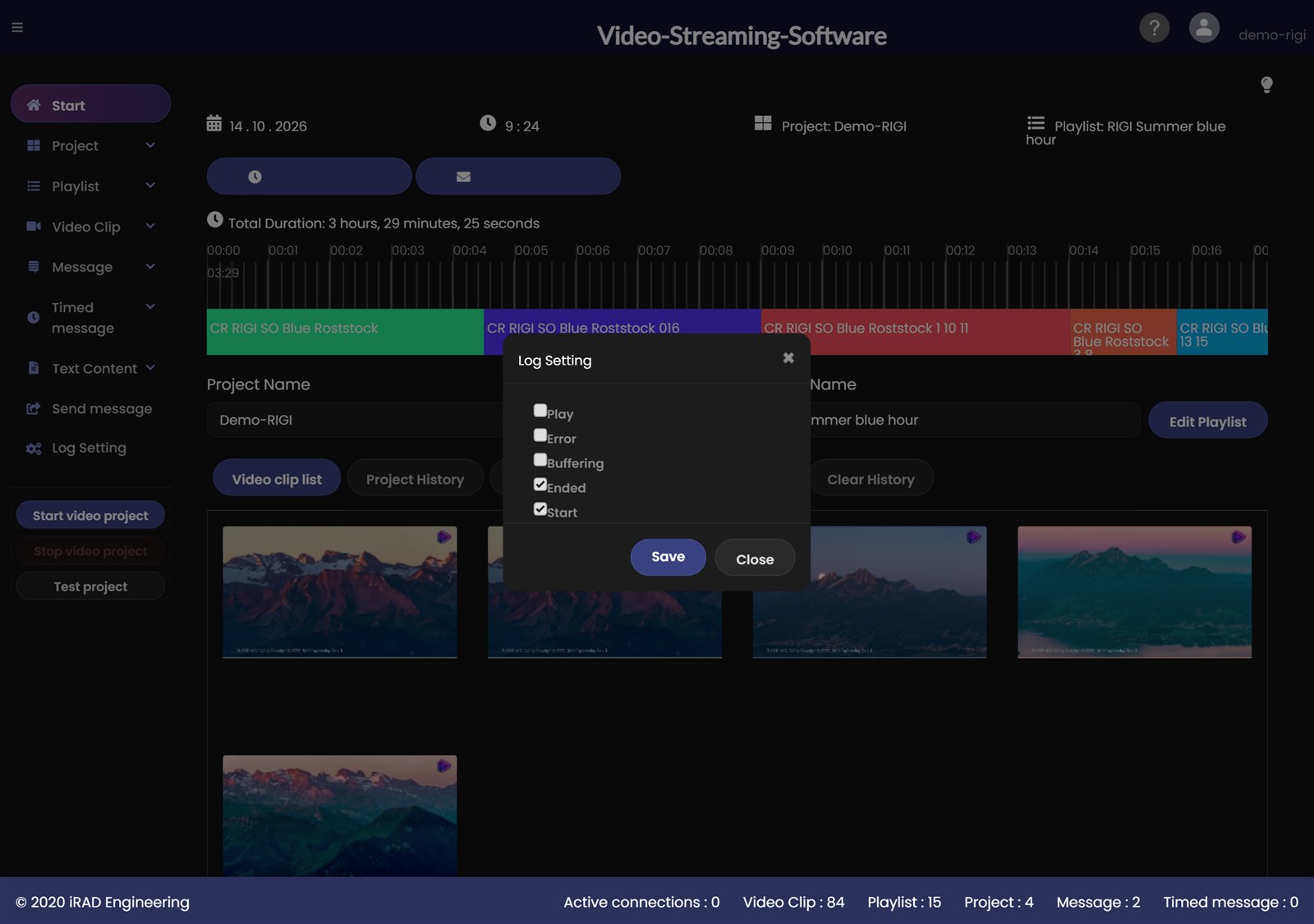The image size is (1314, 924).
Task: Click the Project Name input Demo-RIGI
Action: coord(355,420)
